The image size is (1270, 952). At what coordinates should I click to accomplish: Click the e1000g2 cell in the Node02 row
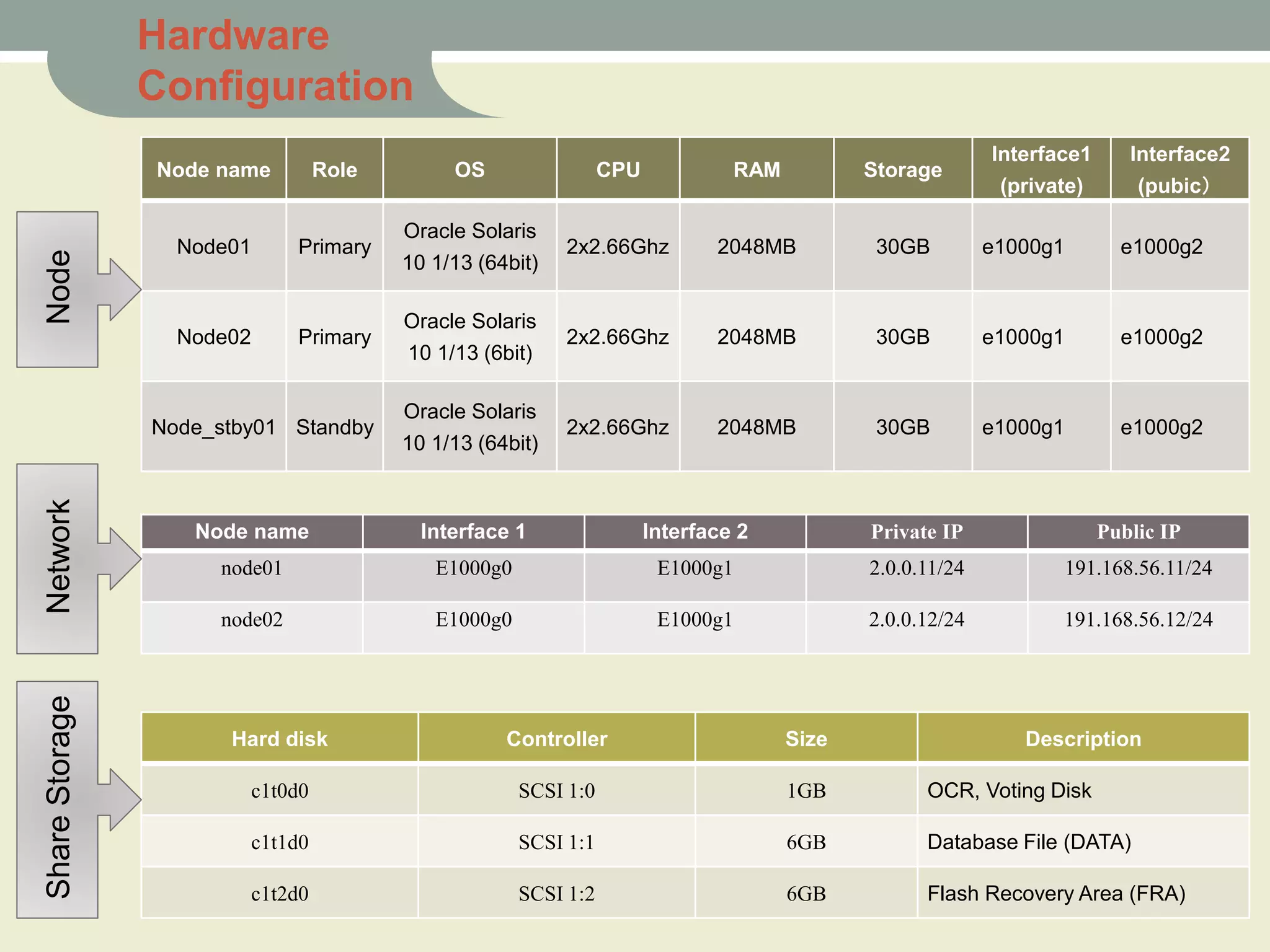point(1179,337)
